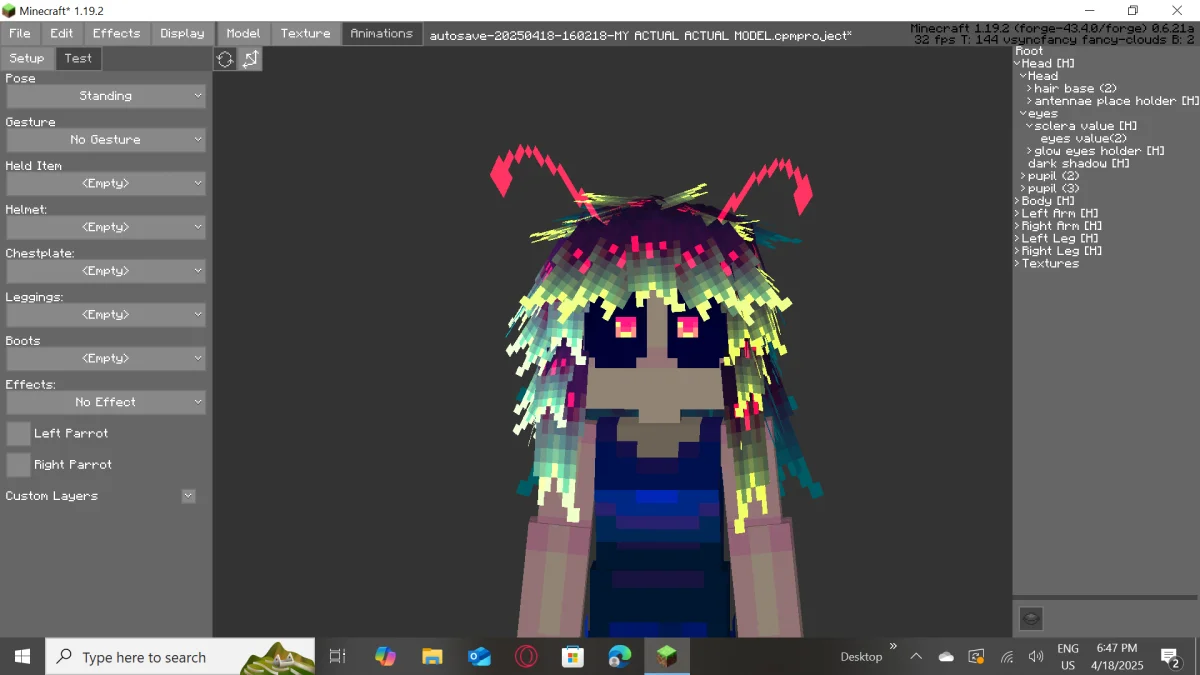Launch Microsoft Edge from the taskbar
This screenshot has width=1200, height=675.
[620, 657]
